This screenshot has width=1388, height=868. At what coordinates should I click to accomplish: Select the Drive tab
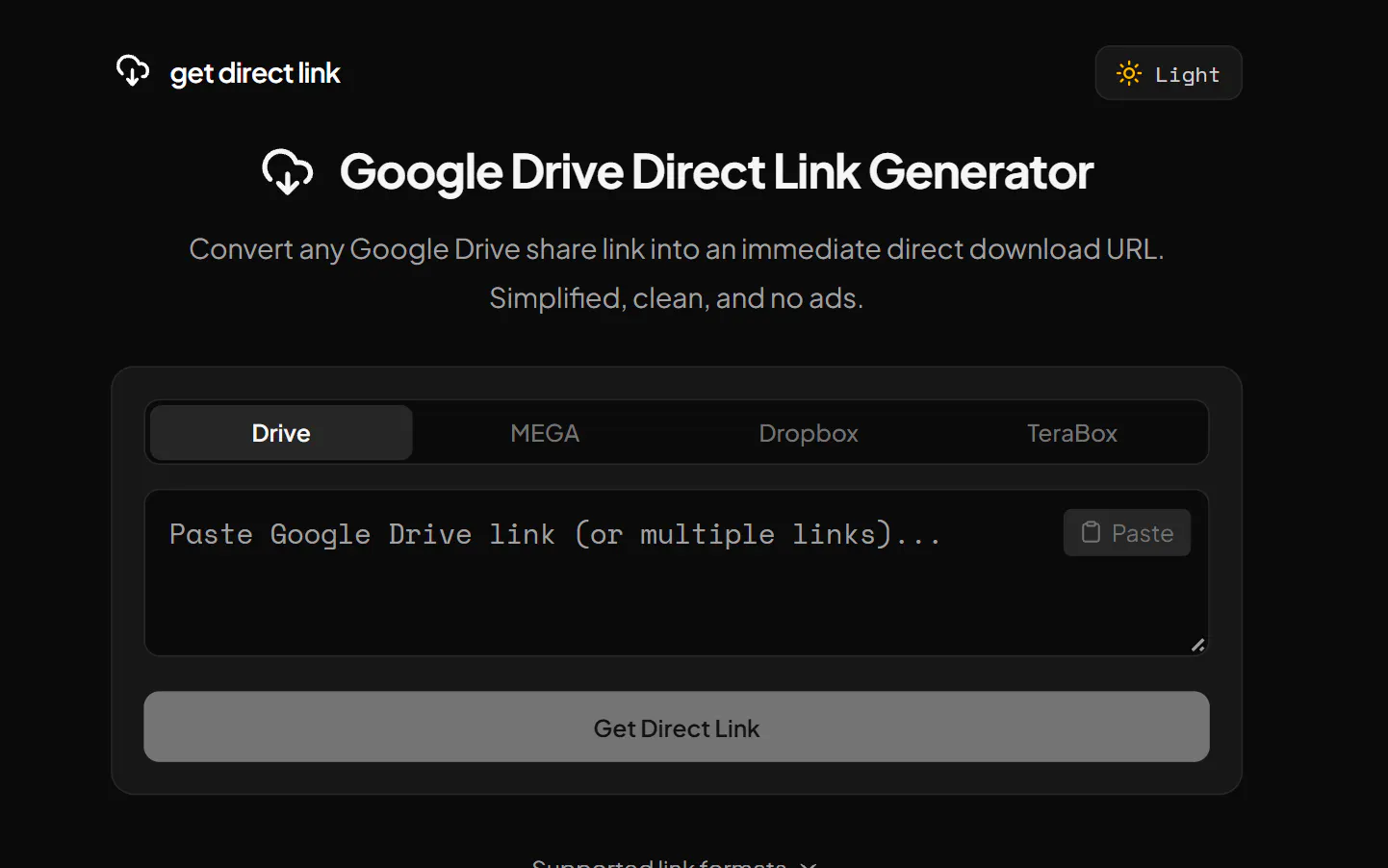[281, 433]
